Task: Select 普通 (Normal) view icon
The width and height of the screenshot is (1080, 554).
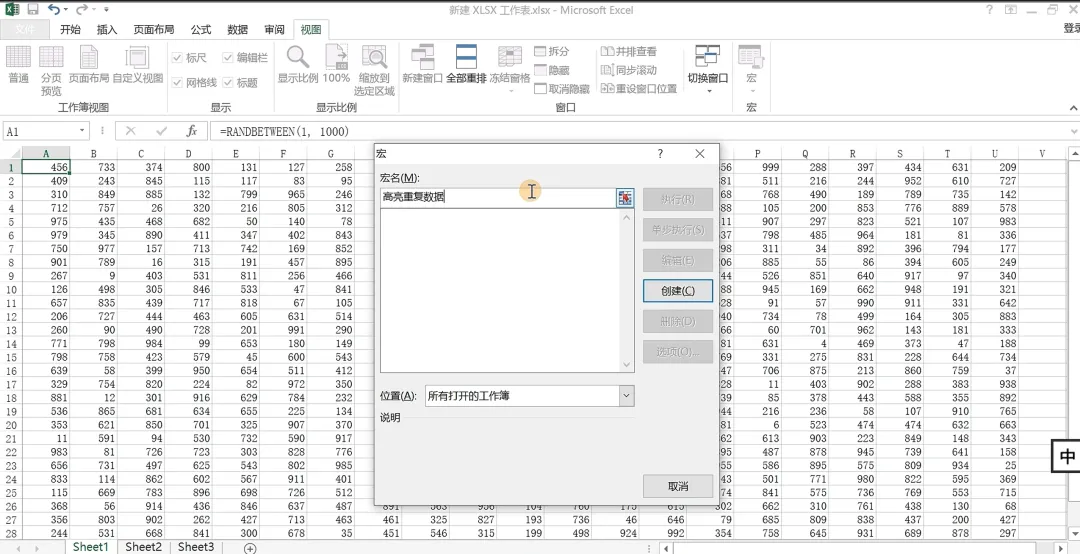Action: [x=19, y=65]
